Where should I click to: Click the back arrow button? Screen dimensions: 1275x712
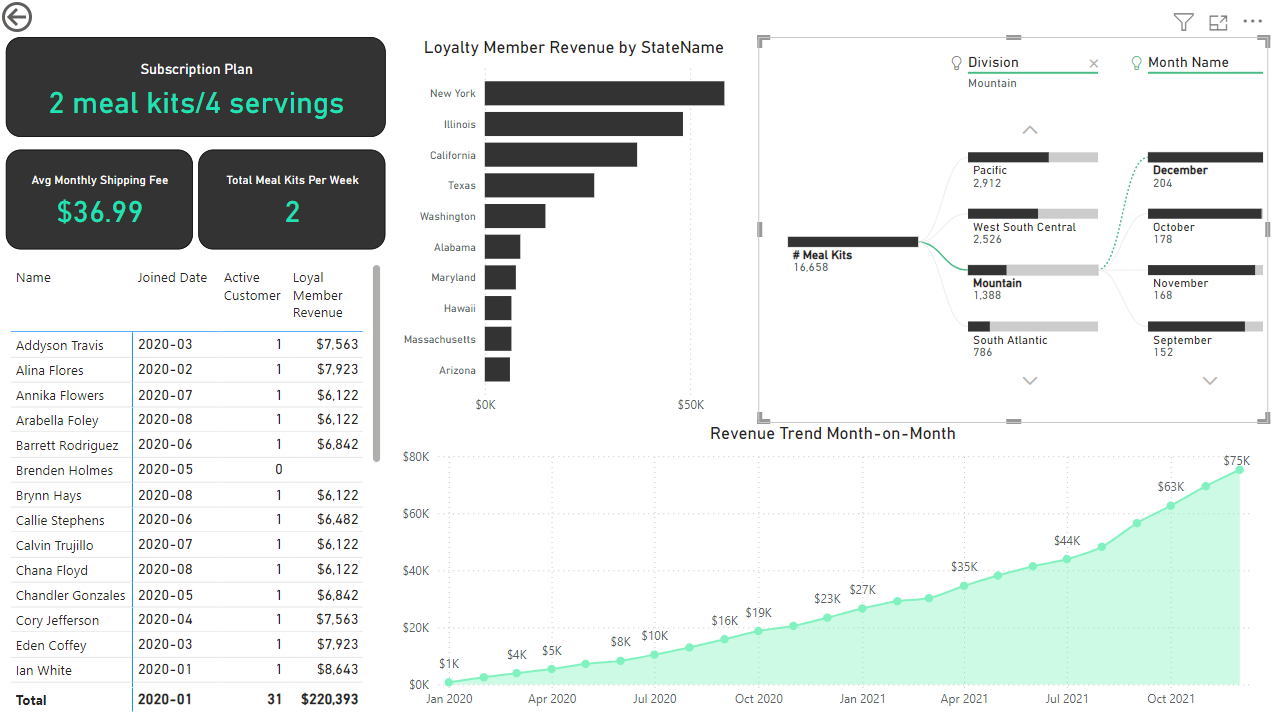17,17
